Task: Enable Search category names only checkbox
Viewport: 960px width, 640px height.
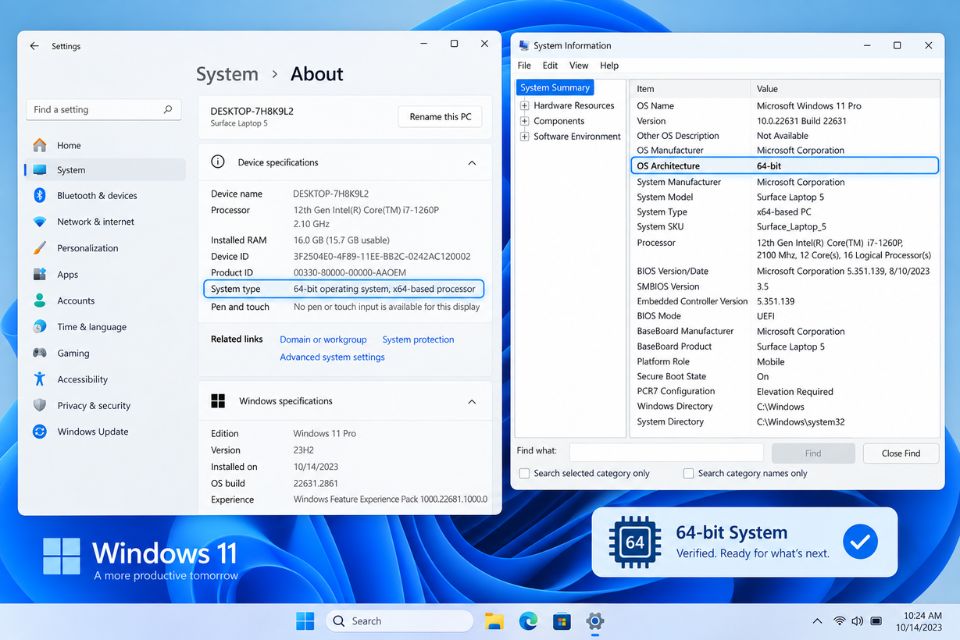Action: click(x=689, y=473)
